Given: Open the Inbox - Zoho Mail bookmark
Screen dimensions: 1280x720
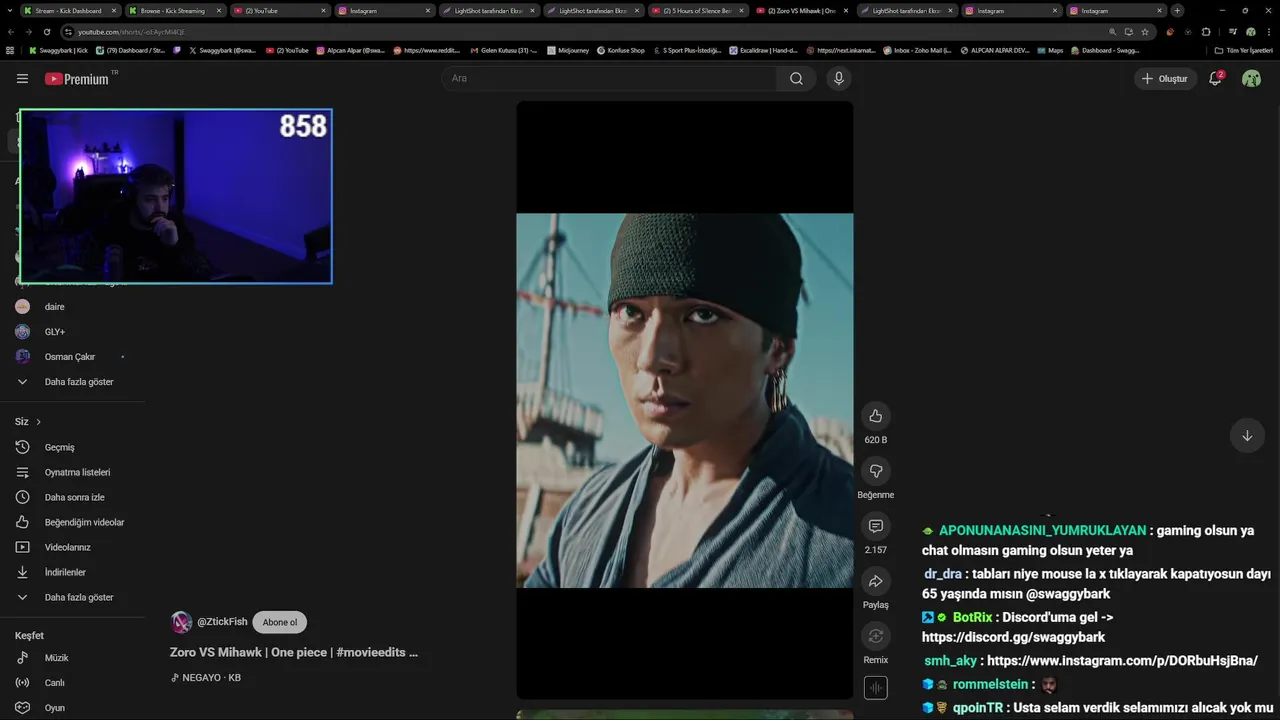Looking at the screenshot, I should click(x=917, y=50).
